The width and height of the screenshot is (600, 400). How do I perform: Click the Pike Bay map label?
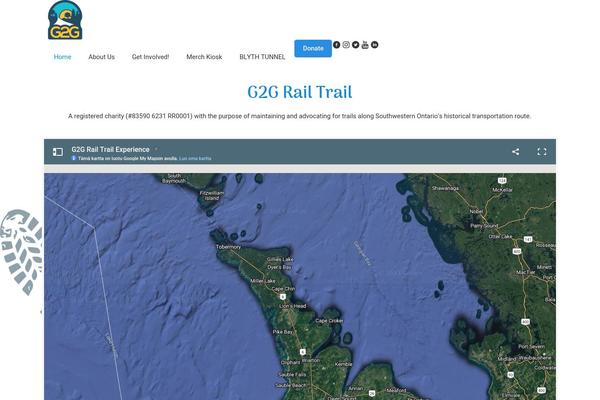pos(282,332)
